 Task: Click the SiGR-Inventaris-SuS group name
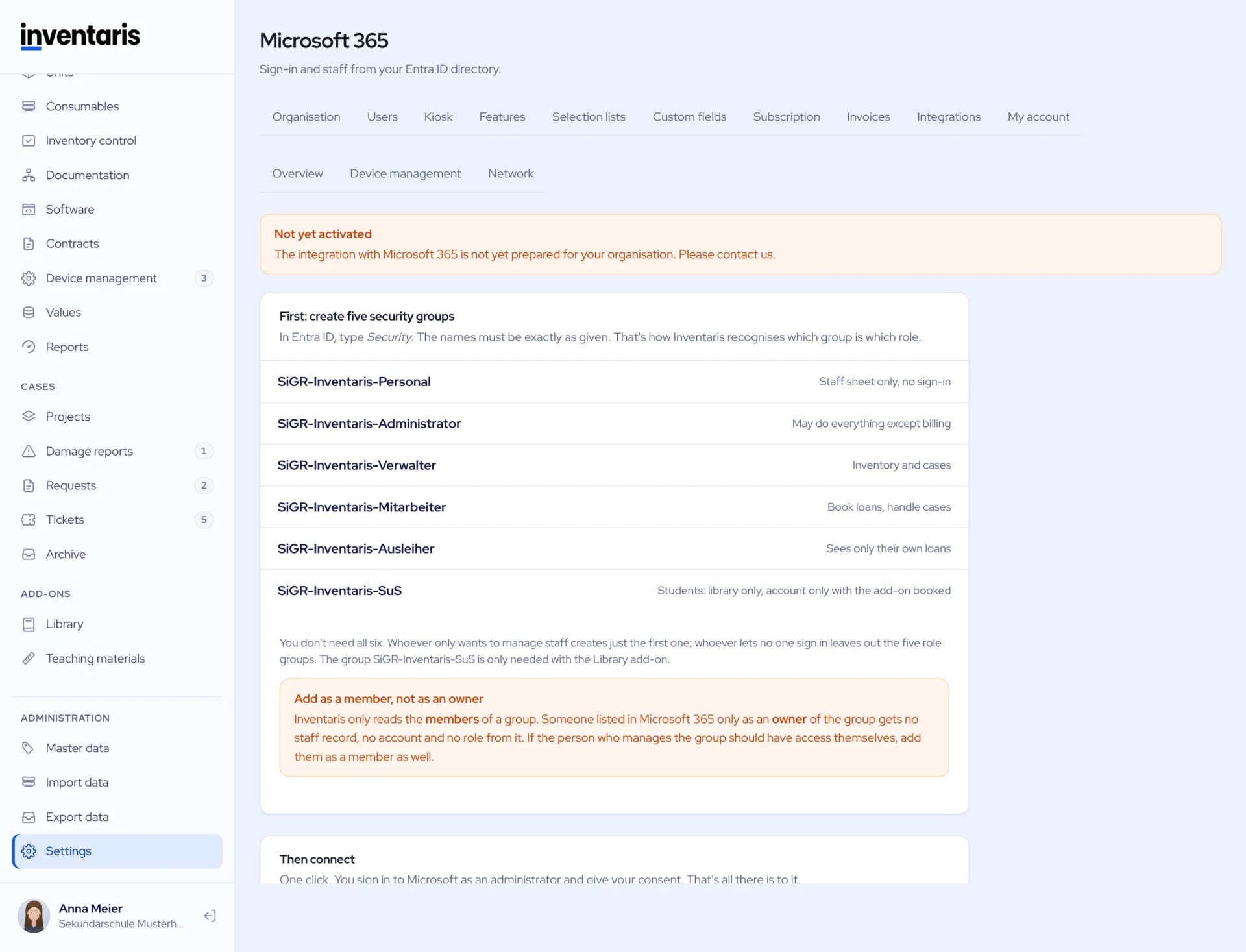click(x=339, y=591)
